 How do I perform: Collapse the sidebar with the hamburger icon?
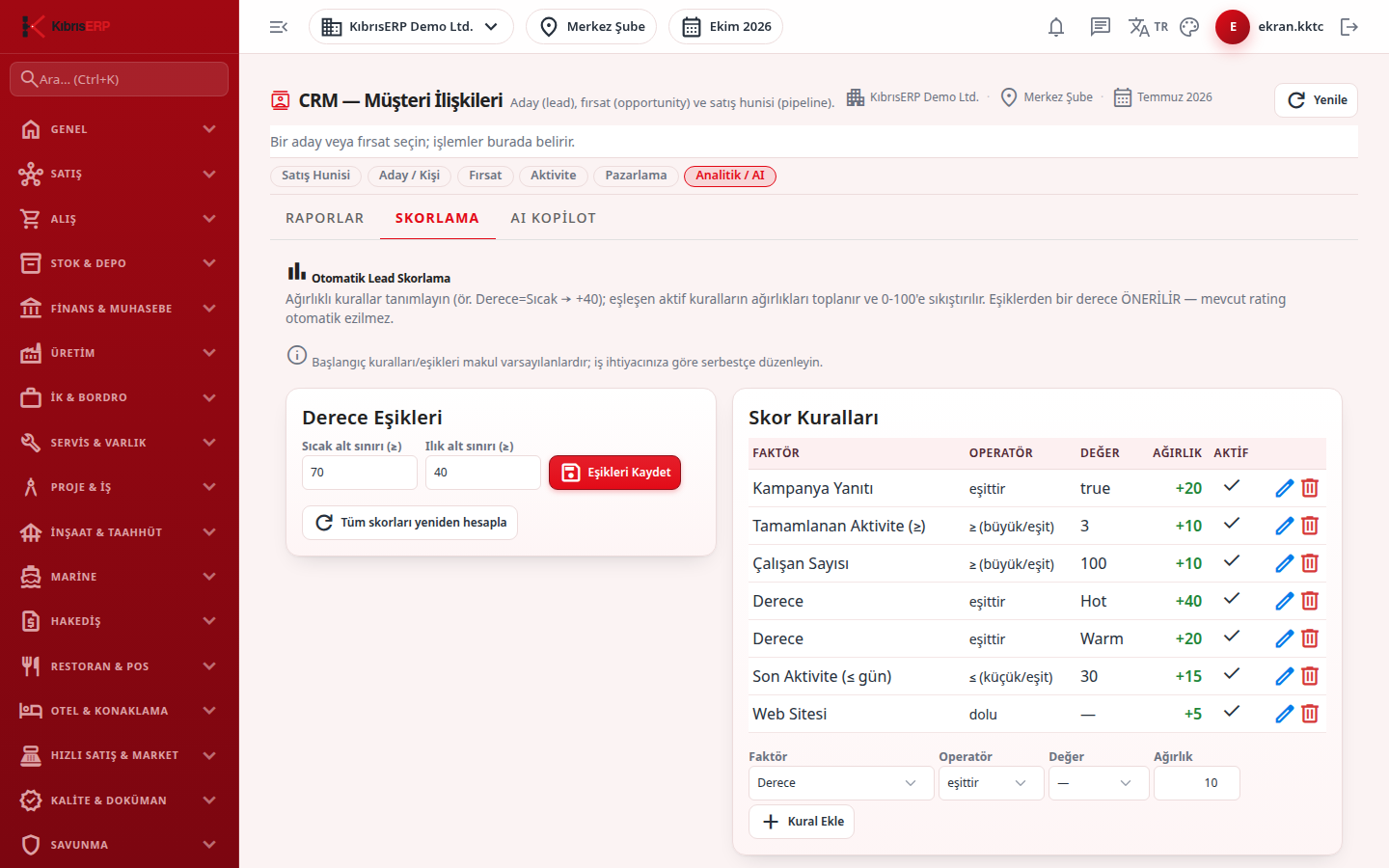click(279, 27)
